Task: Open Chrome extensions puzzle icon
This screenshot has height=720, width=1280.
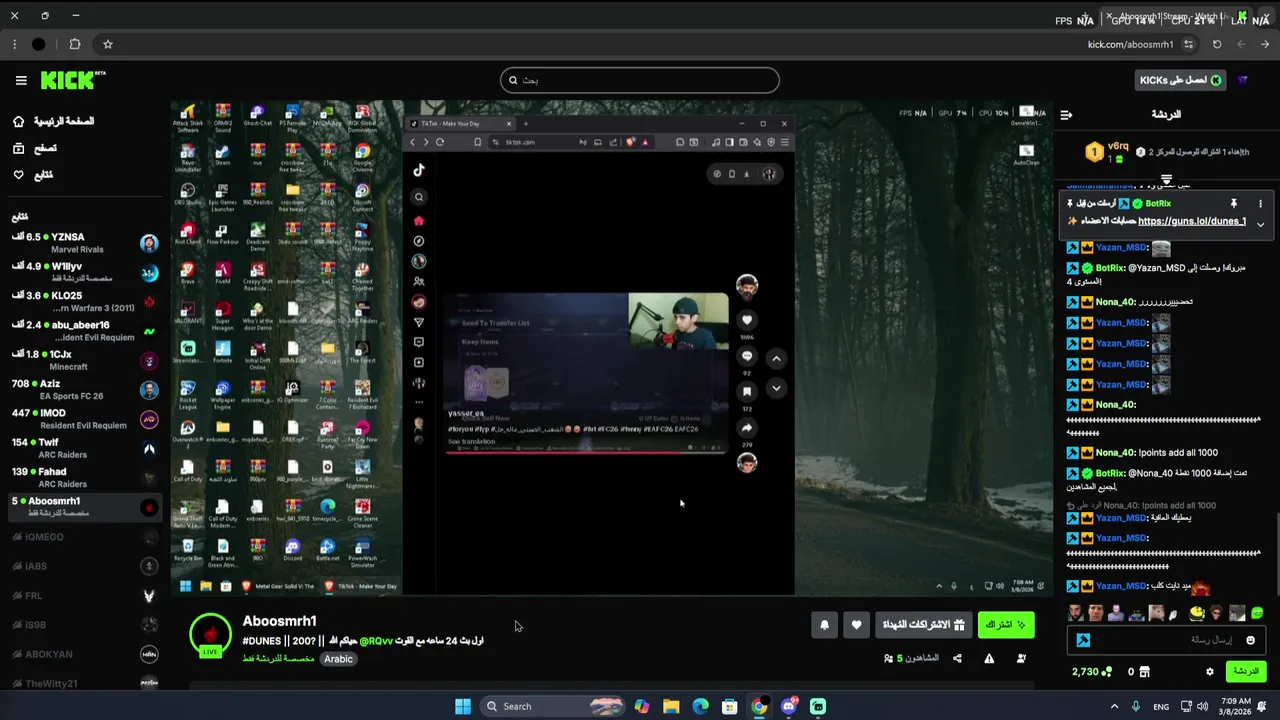Action: click(x=75, y=44)
